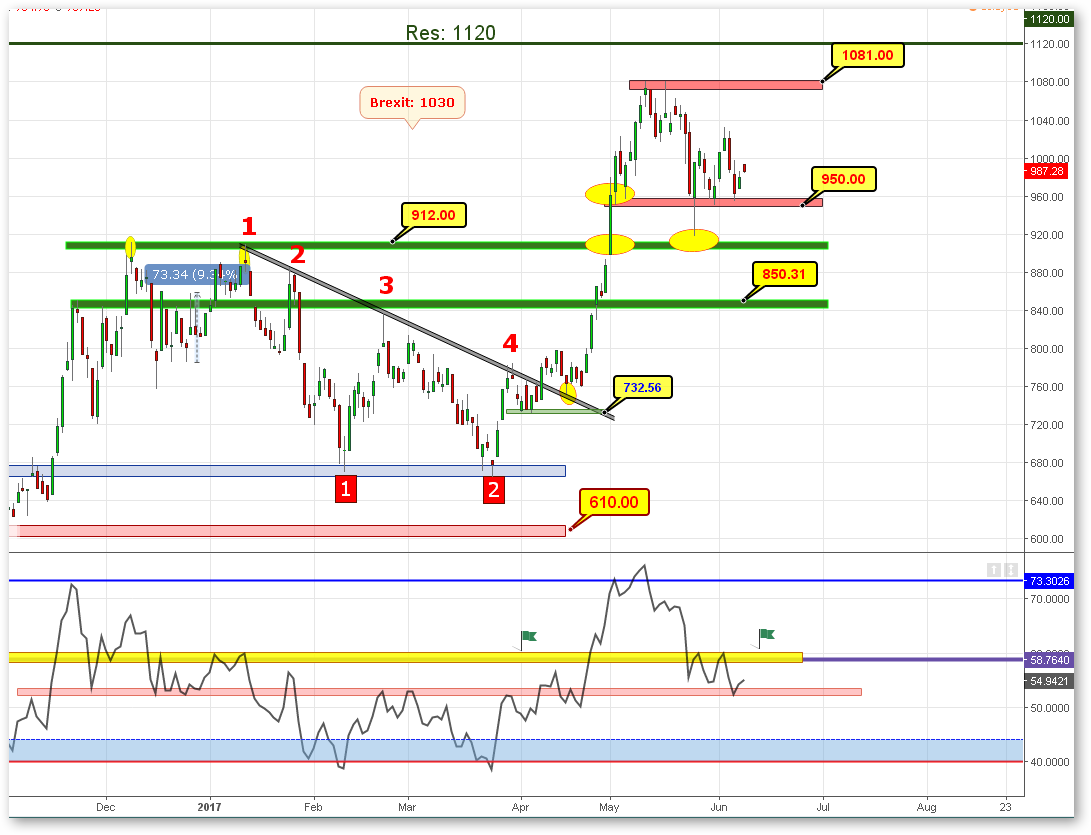Click the Jun label on time axis
Viewport: 1091px width, 835px height.
click(x=719, y=807)
